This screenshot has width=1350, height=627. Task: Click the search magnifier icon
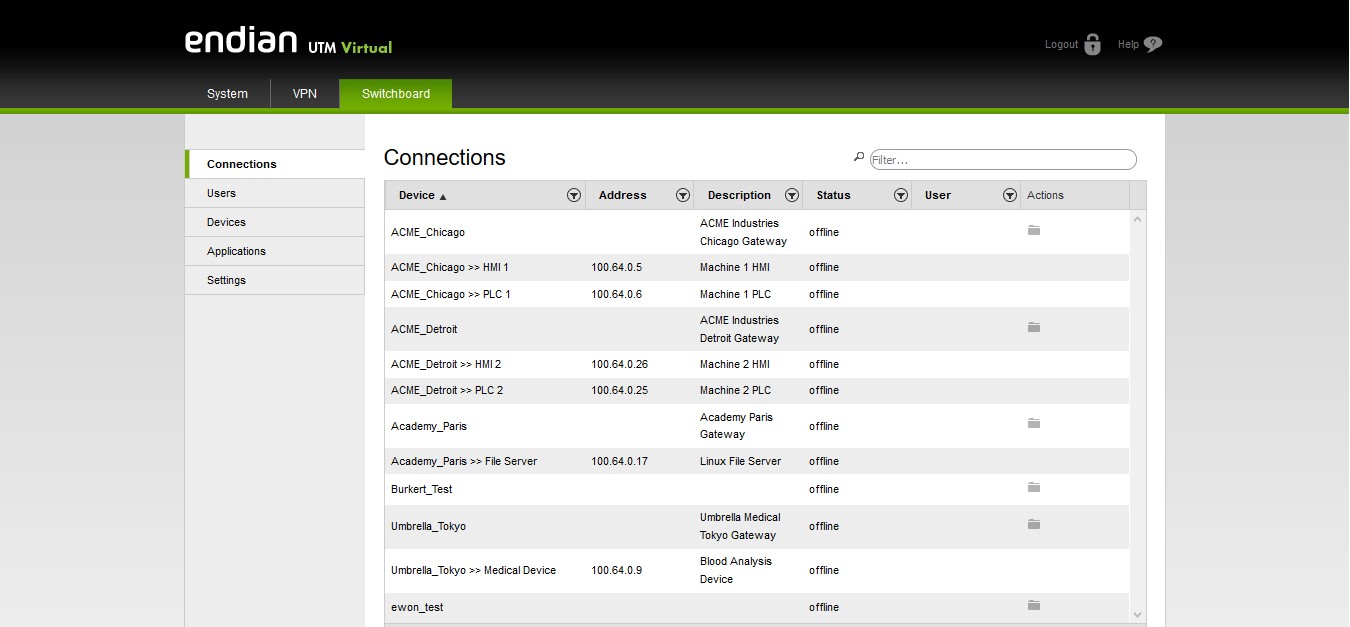[x=858, y=158]
